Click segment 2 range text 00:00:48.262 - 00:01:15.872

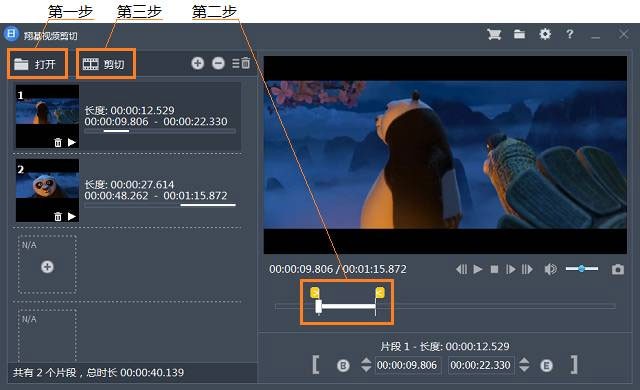click(156, 196)
